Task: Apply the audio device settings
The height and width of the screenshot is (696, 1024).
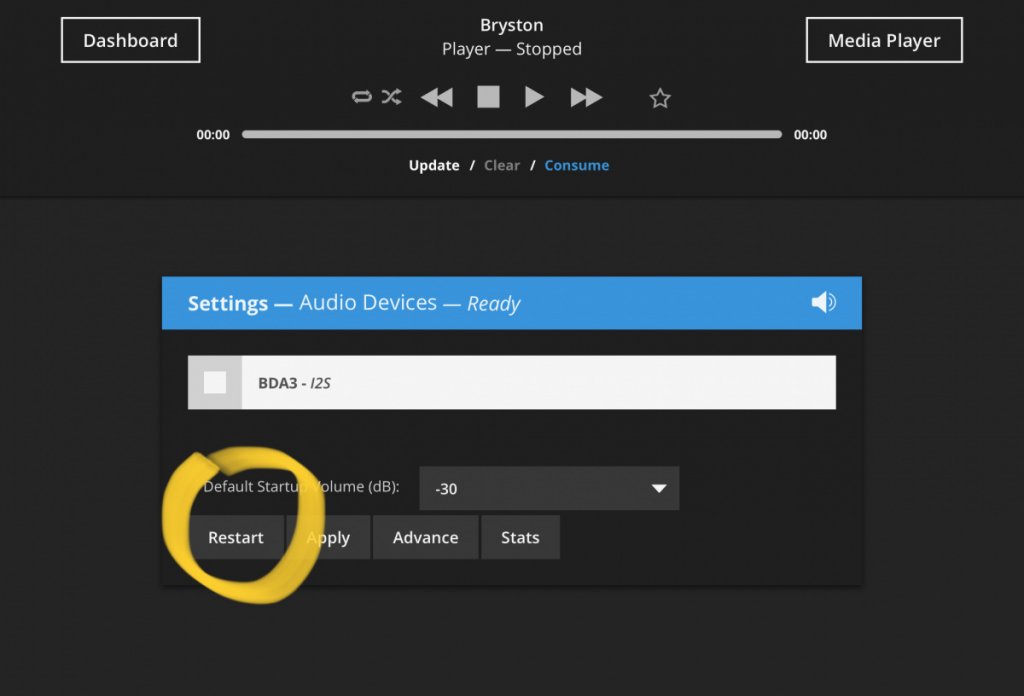Action: coord(328,537)
